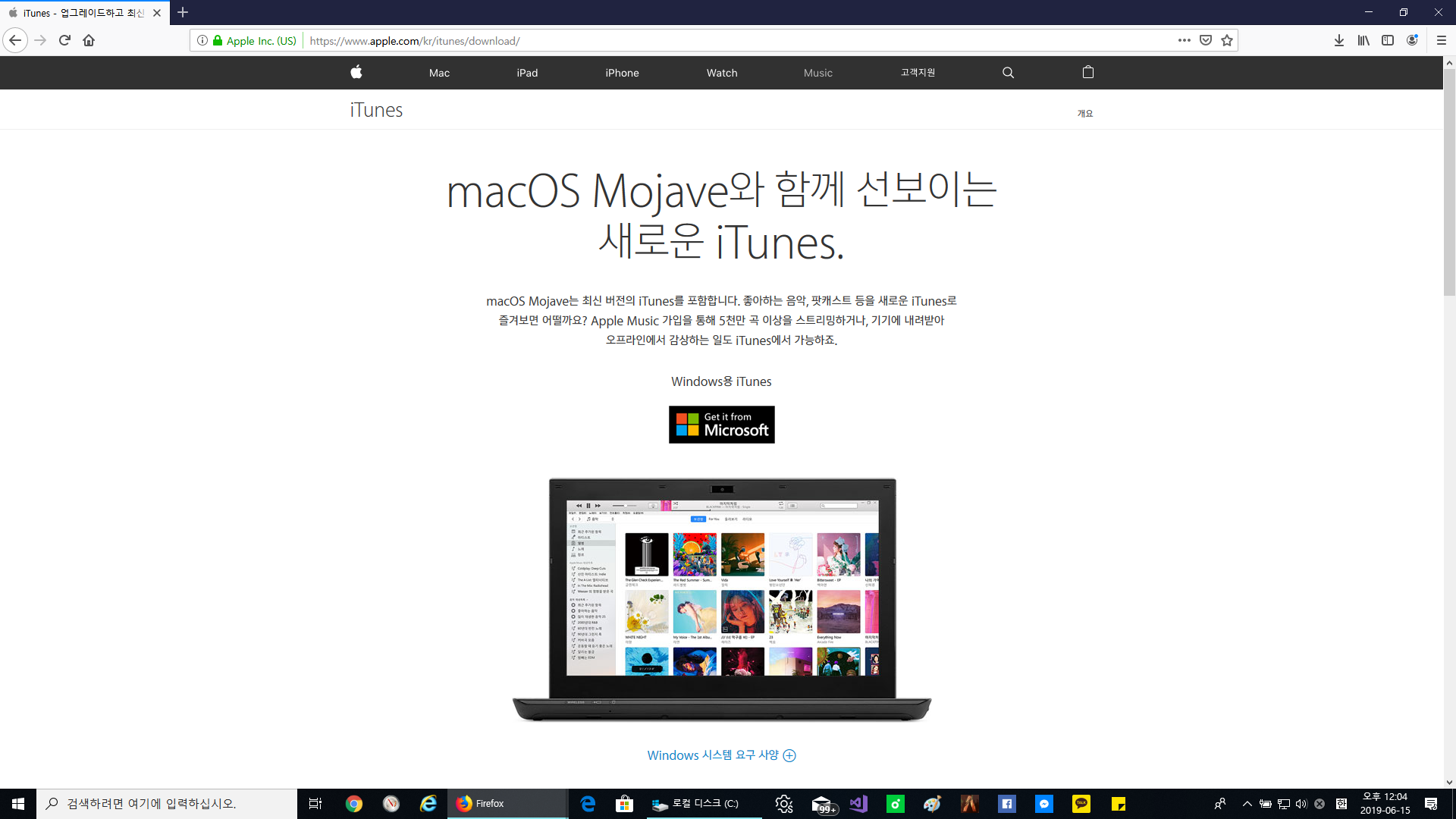This screenshot has height=819, width=1456.
Task: Click the Apple Inc. (US) certificate label
Action: click(x=261, y=41)
